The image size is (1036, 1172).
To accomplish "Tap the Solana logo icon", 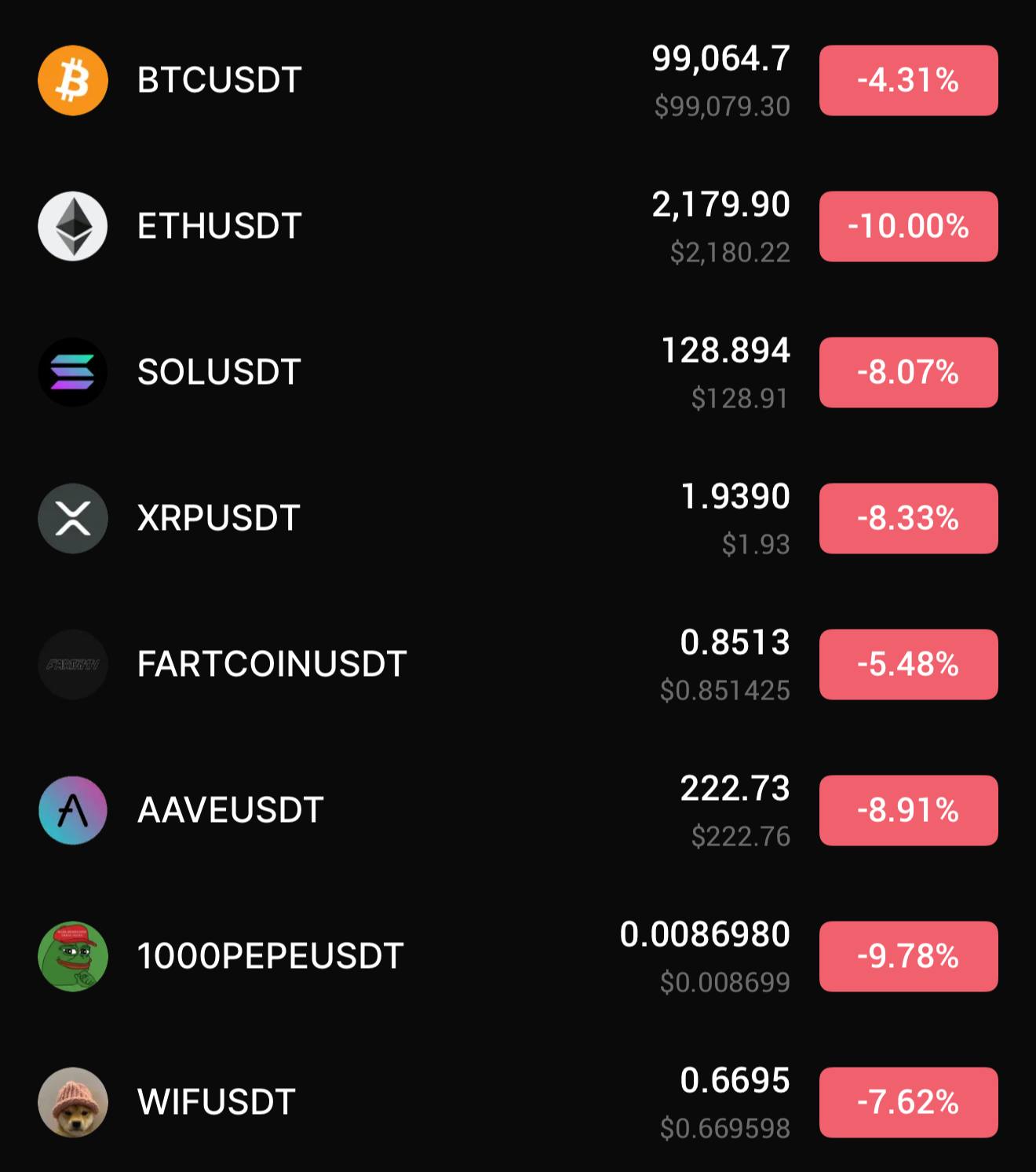I will point(73,372).
